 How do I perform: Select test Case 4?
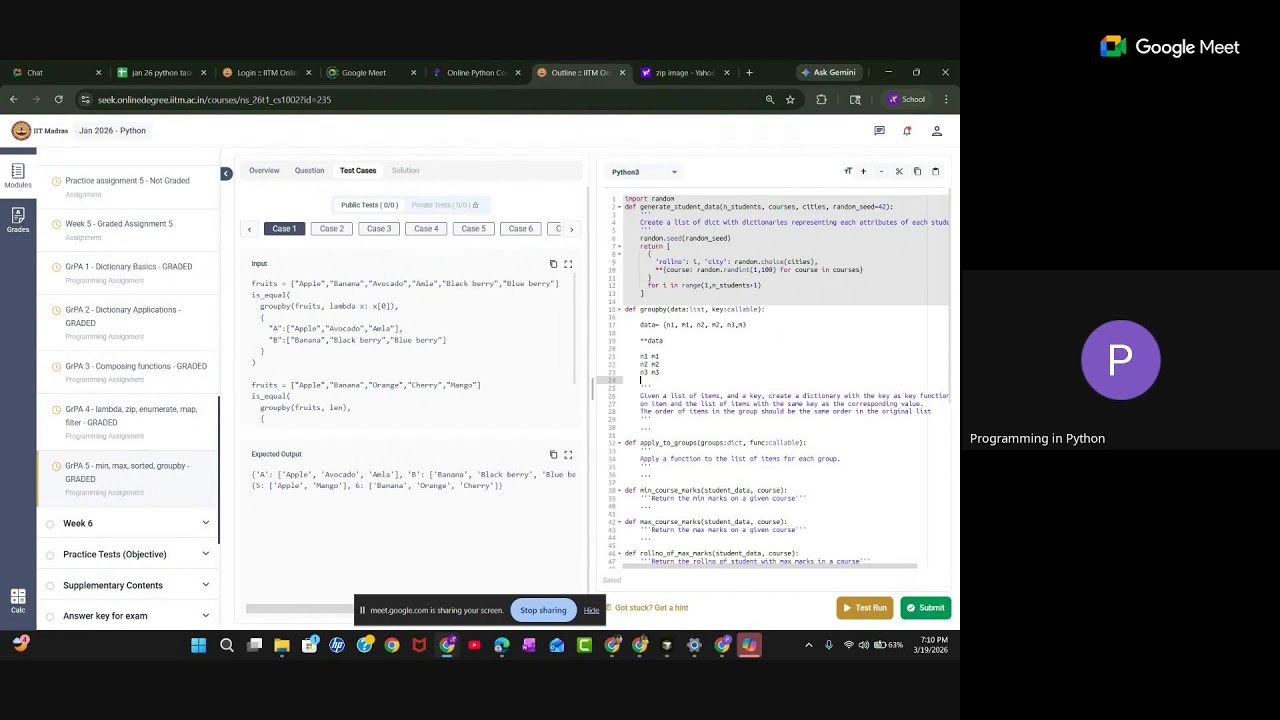pos(426,229)
